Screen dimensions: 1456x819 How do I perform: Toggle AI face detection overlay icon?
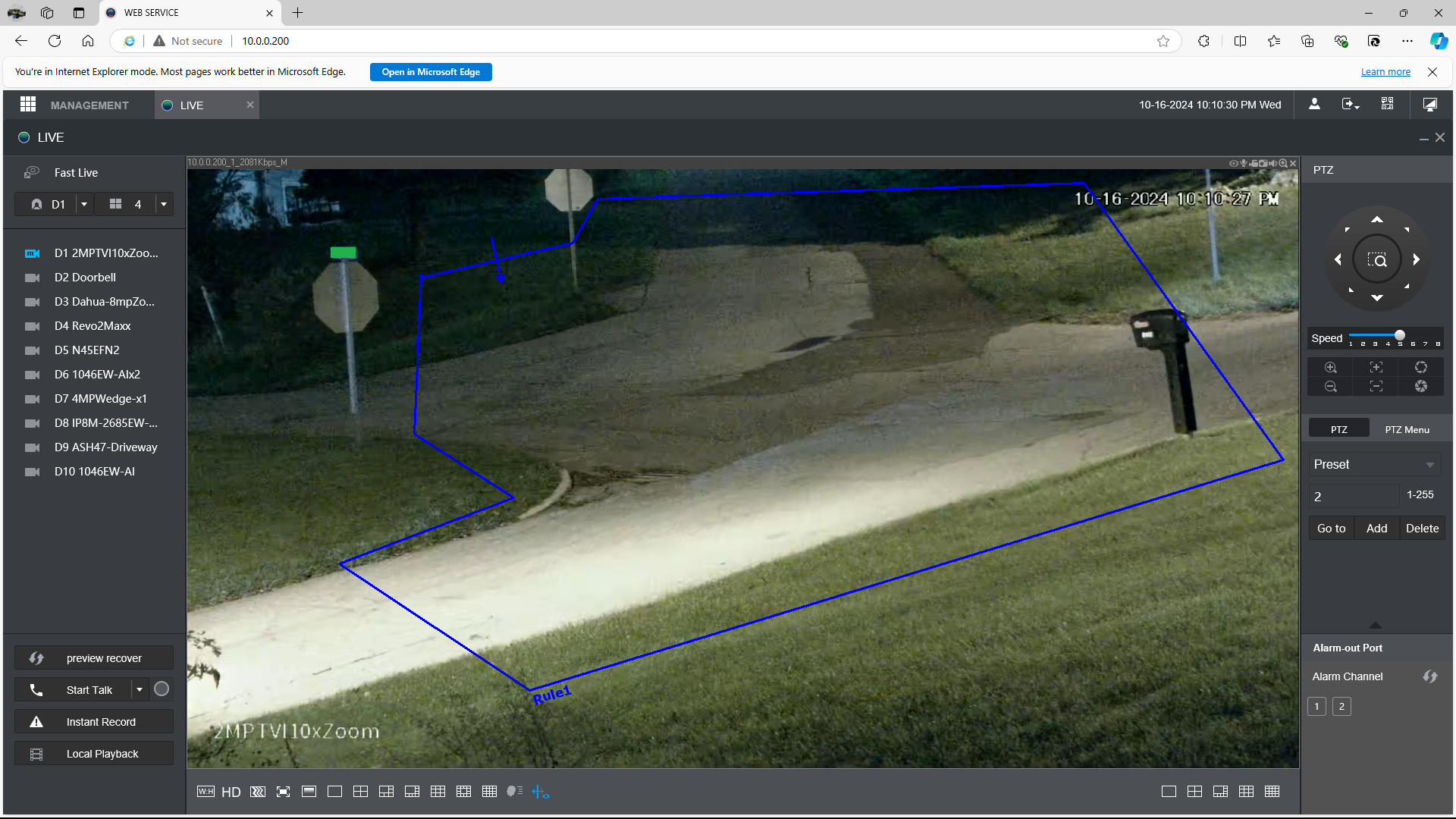point(515,792)
